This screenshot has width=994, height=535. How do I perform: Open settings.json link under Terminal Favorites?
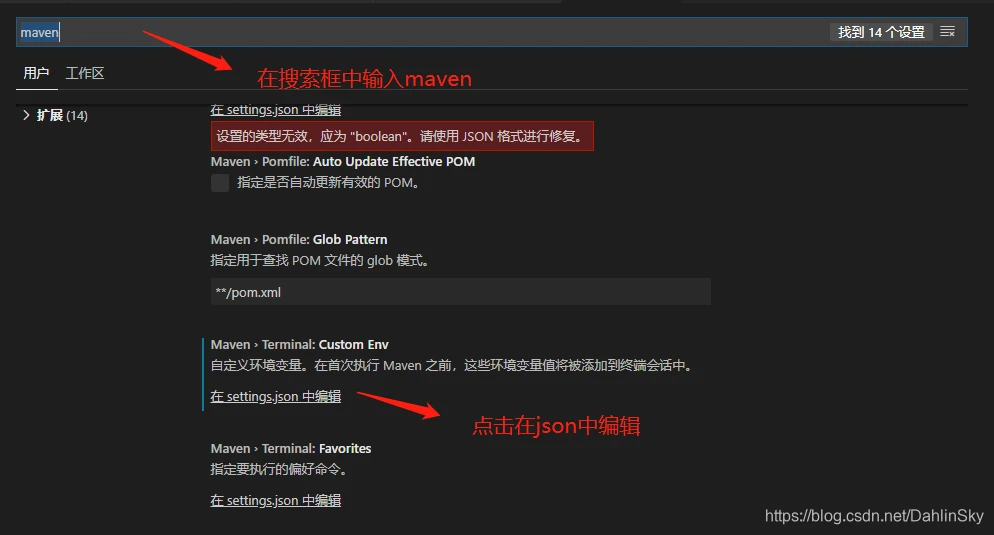(276, 500)
